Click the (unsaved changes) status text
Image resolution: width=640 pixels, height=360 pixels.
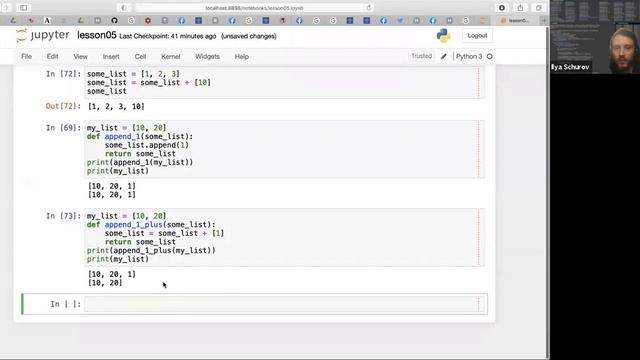[x=249, y=36]
